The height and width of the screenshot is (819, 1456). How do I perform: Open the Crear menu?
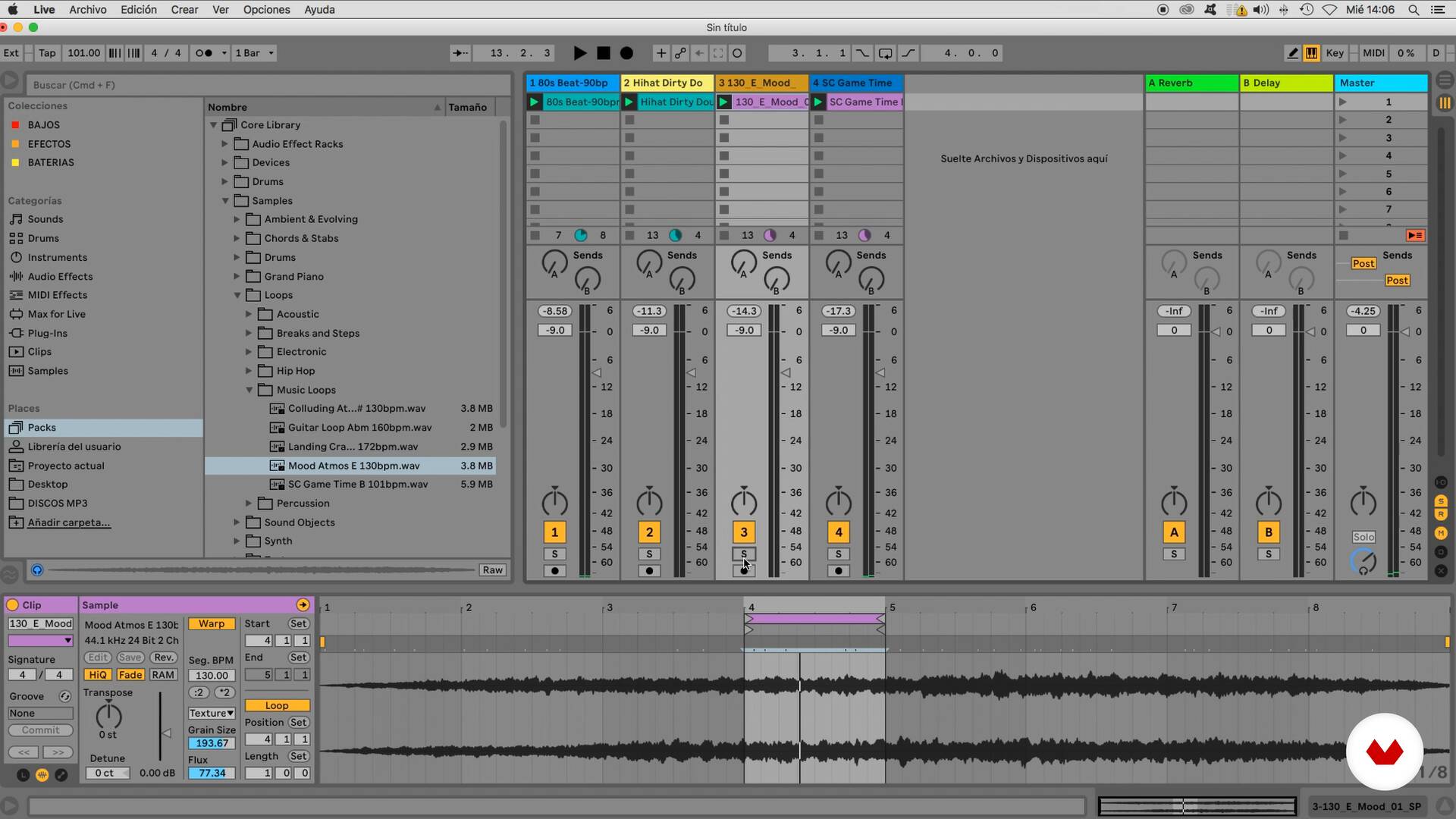click(184, 10)
